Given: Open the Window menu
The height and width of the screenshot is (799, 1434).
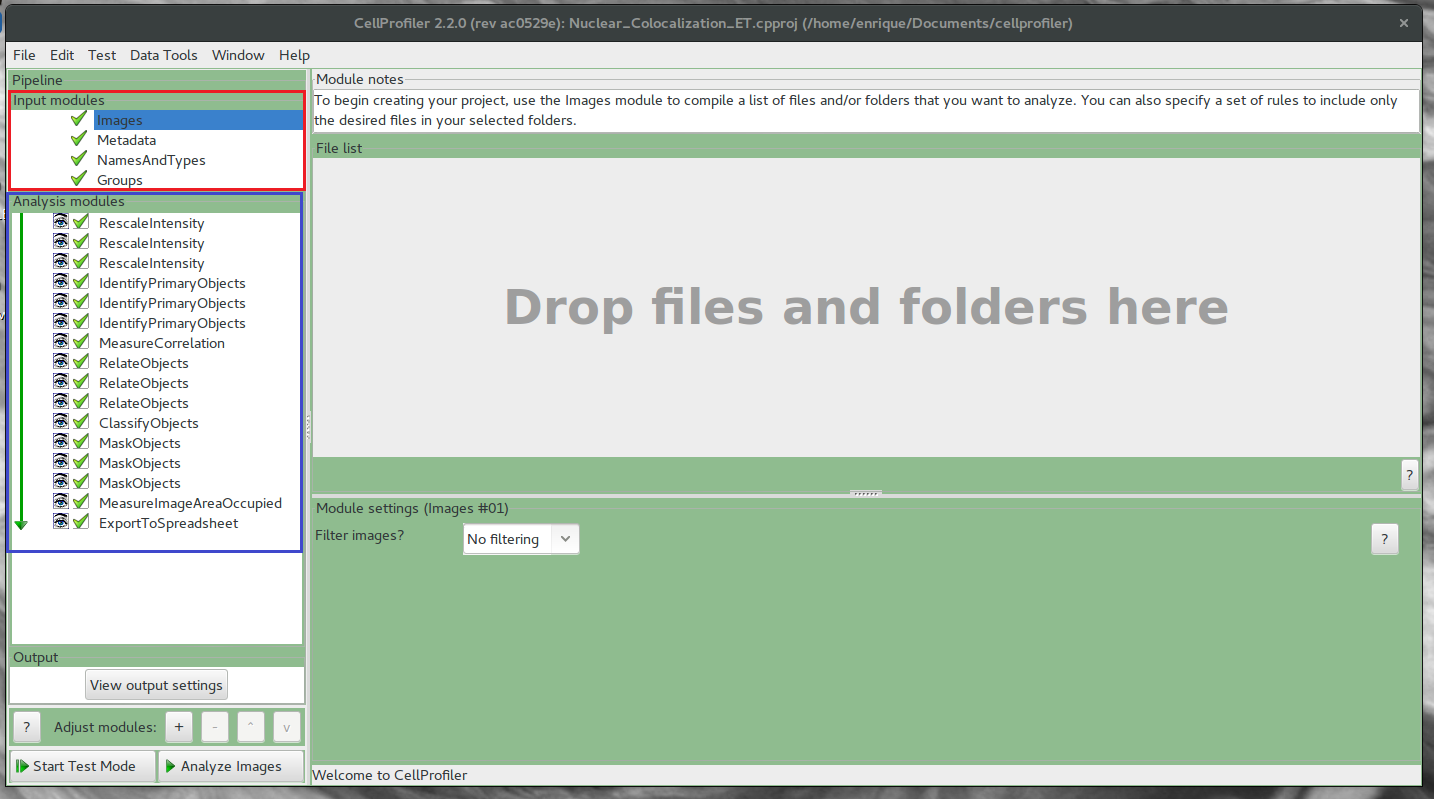Looking at the screenshot, I should tap(238, 55).
